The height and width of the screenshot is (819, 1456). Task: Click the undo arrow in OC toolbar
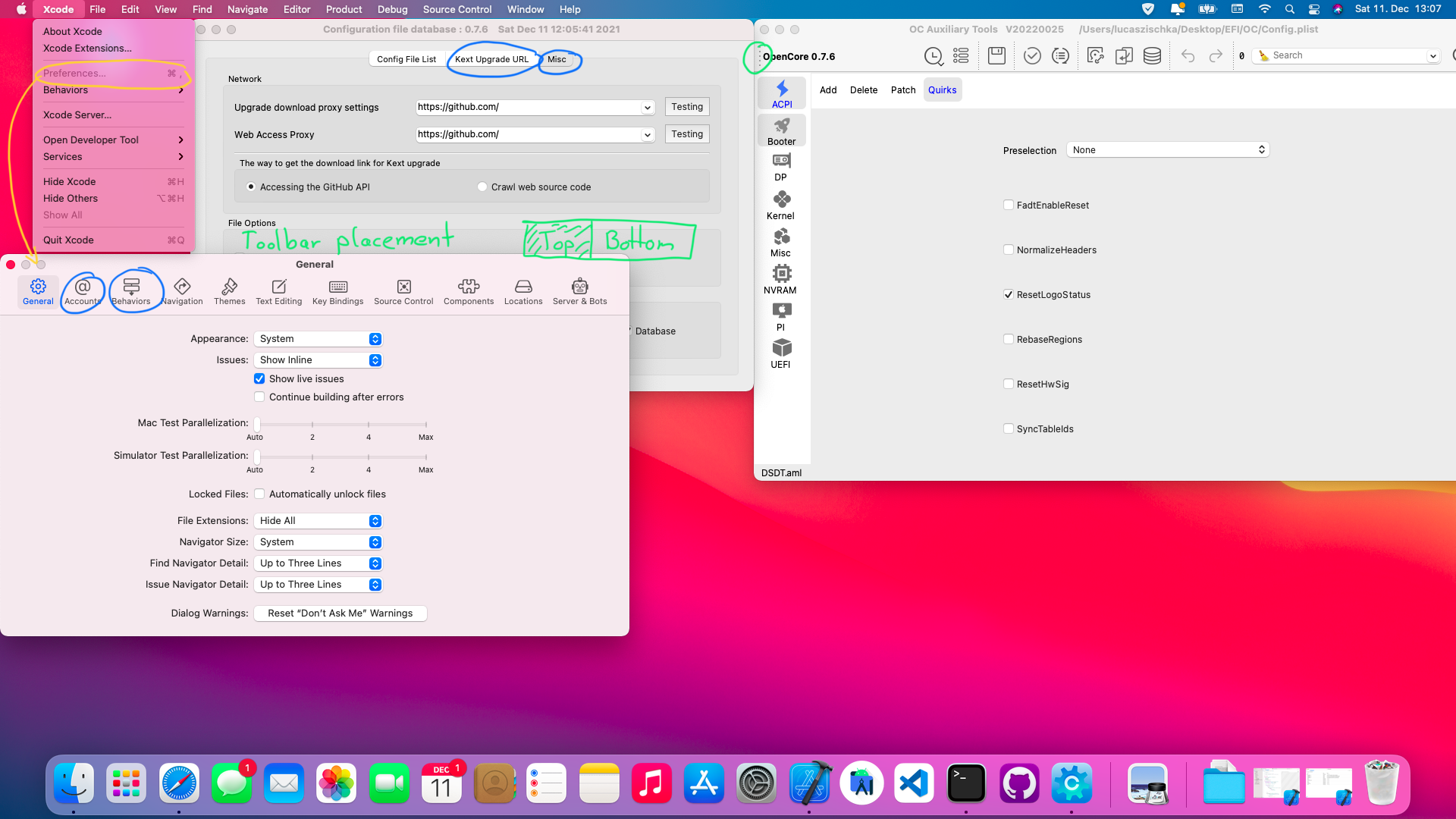[x=1188, y=55]
